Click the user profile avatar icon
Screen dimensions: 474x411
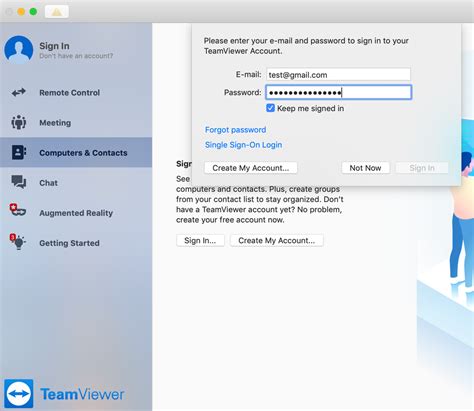point(19,50)
